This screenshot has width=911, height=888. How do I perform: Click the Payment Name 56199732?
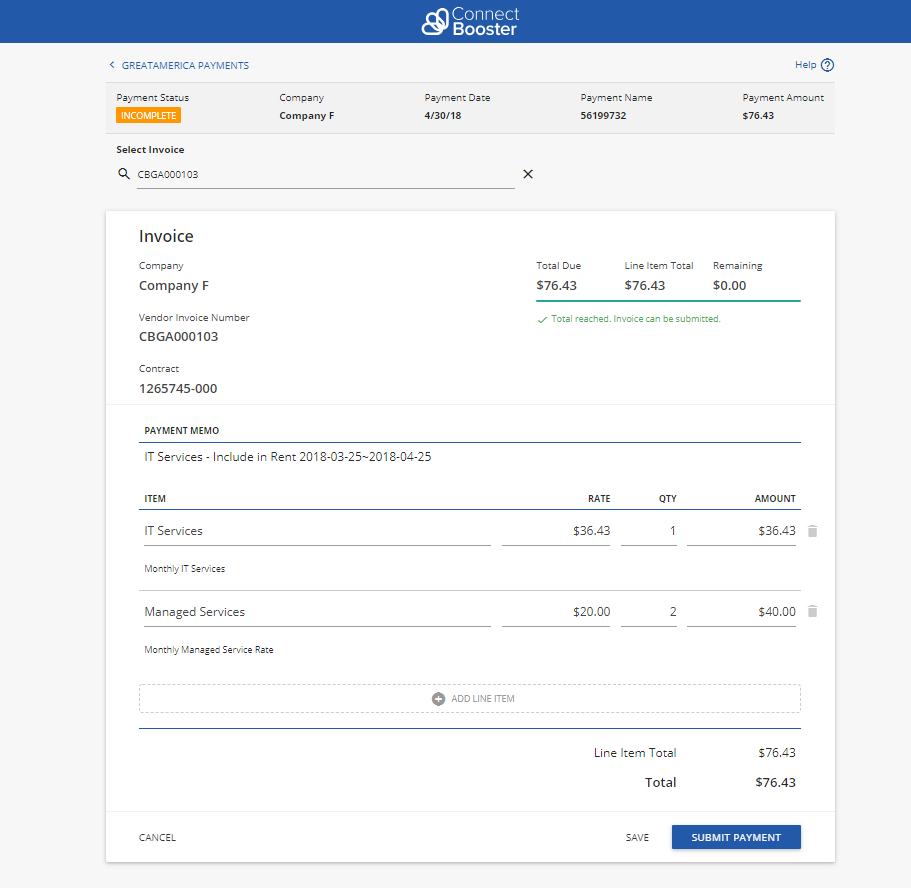pos(603,116)
